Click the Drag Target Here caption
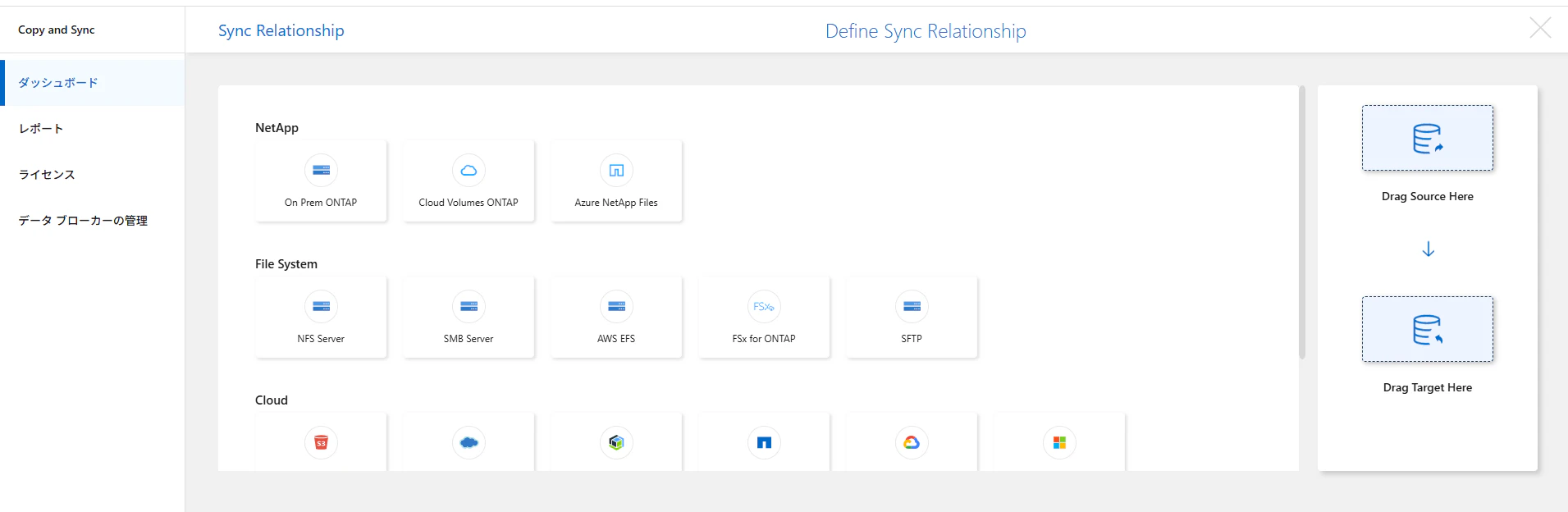1568x512 pixels. 1428,388
